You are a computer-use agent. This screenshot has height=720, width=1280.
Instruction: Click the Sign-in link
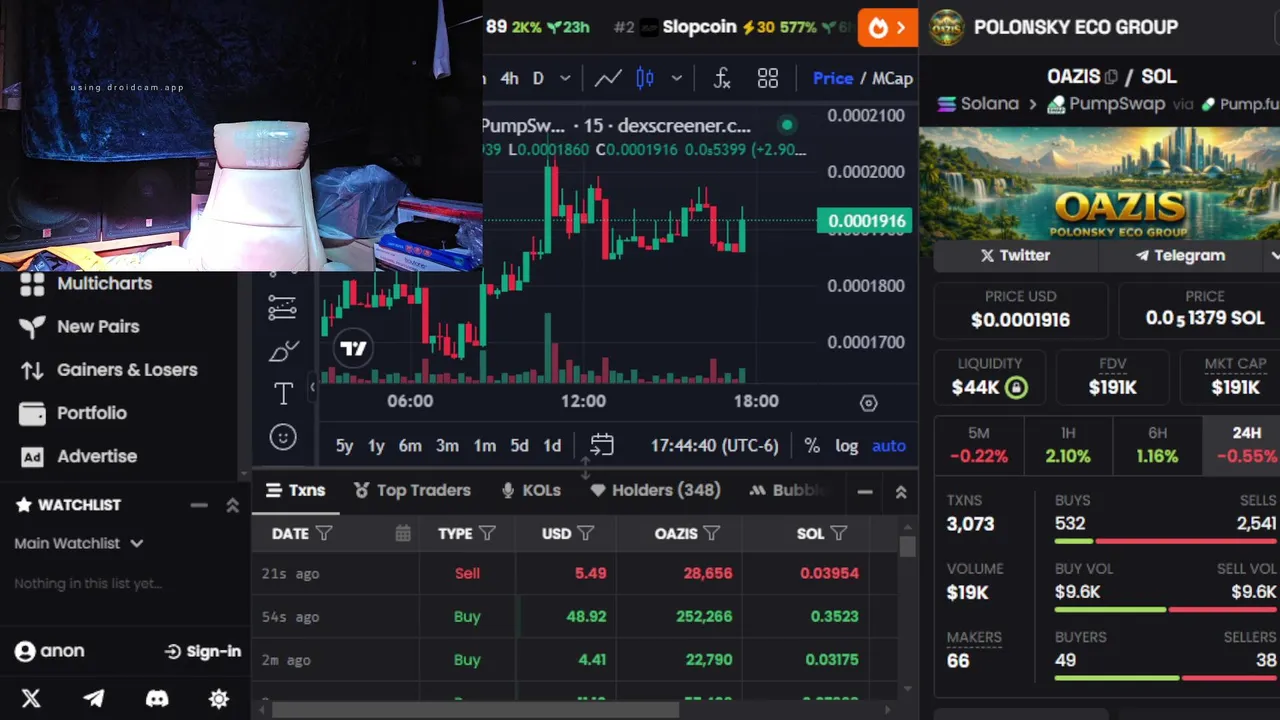pyautogui.click(x=203, y=651)
